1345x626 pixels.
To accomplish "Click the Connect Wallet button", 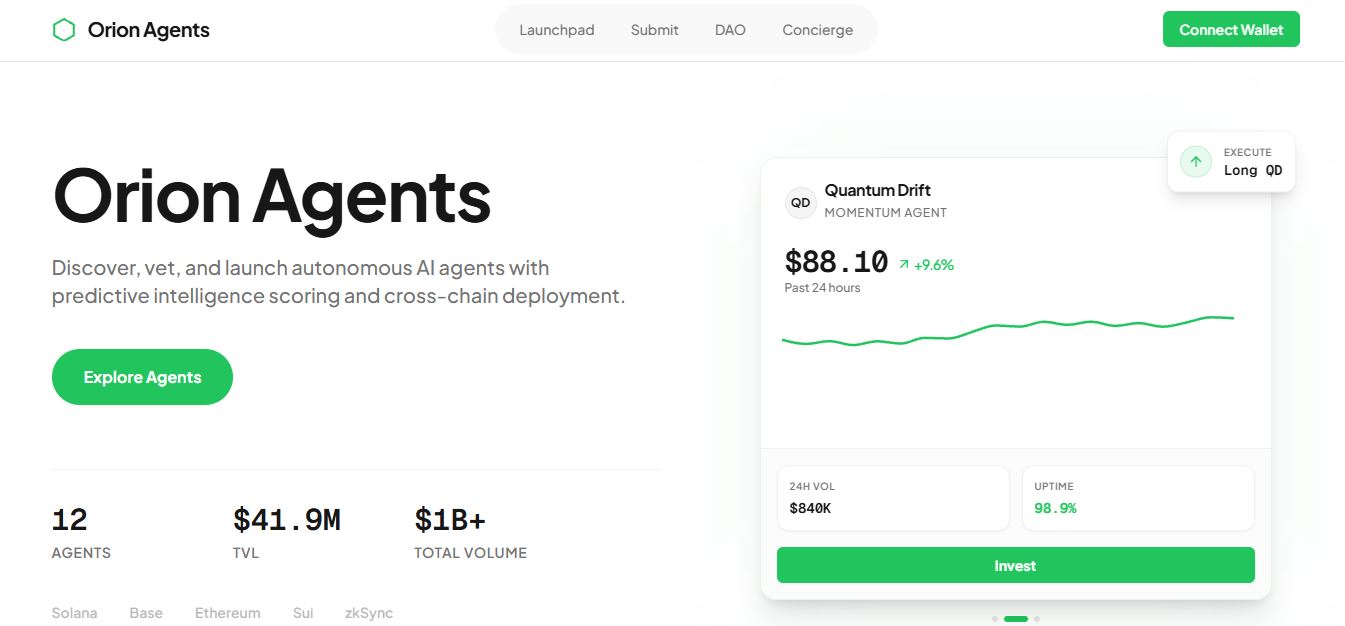I will coord(1231,29).
